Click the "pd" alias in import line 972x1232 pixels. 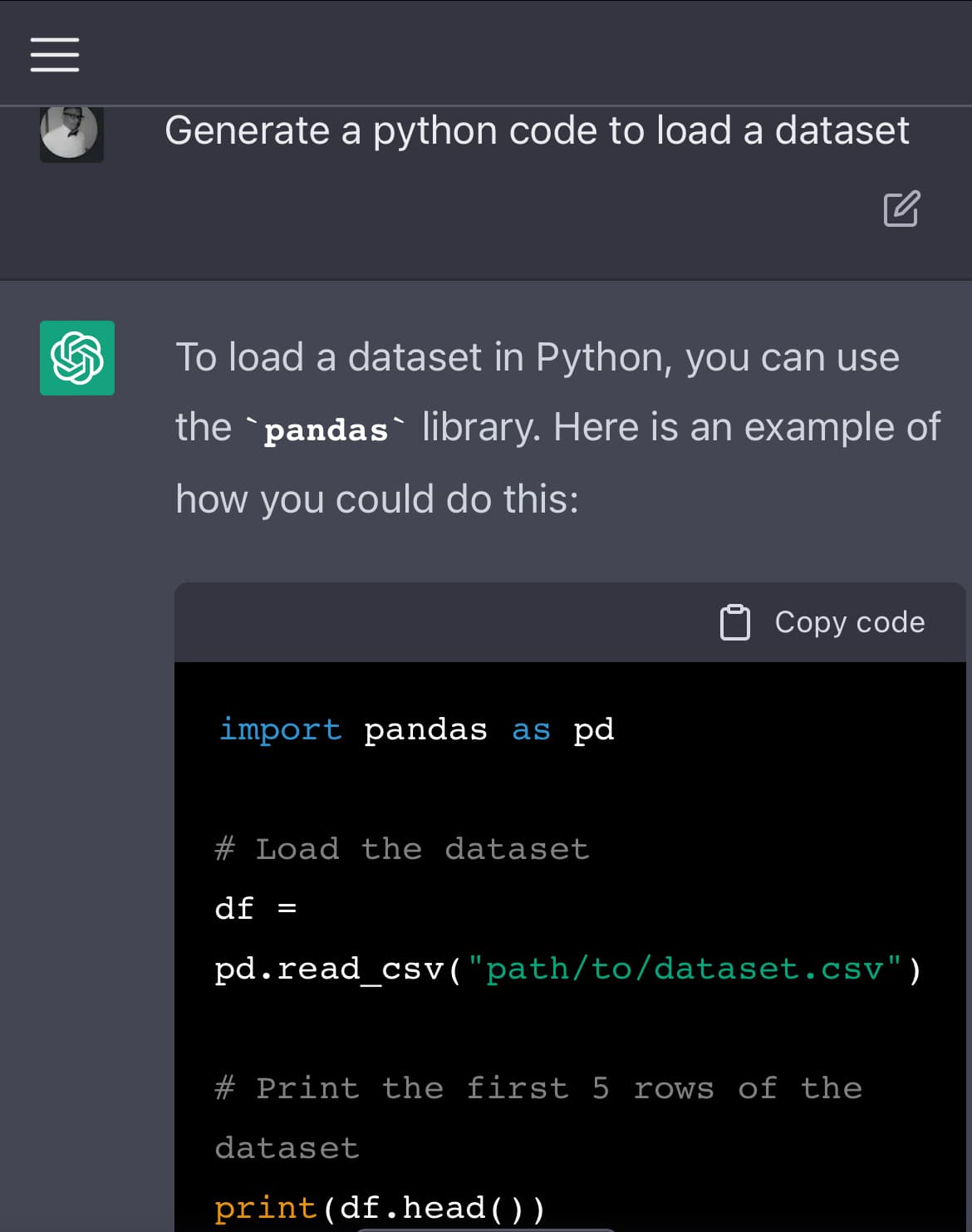point(593,729)
